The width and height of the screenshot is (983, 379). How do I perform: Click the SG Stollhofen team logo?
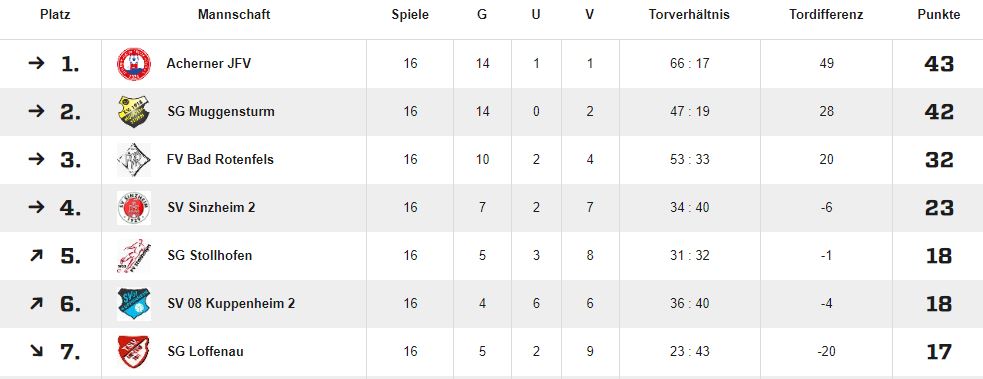click(x=134, y=256)
